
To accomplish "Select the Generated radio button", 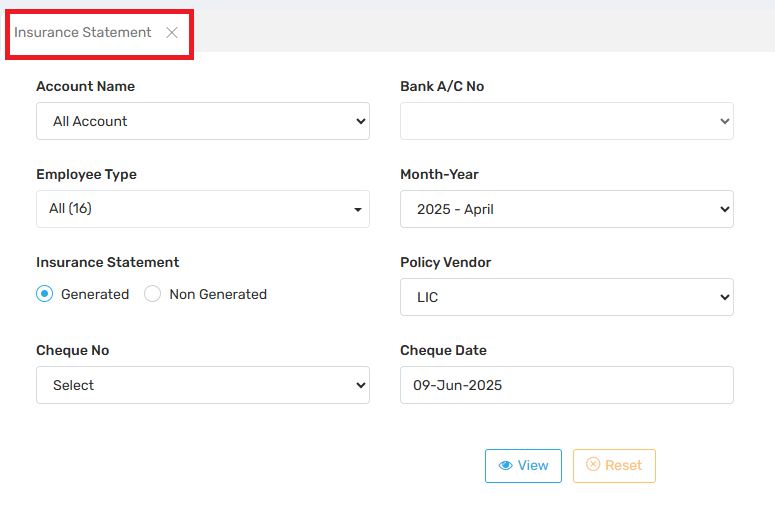I will click(x=44, y=294).
